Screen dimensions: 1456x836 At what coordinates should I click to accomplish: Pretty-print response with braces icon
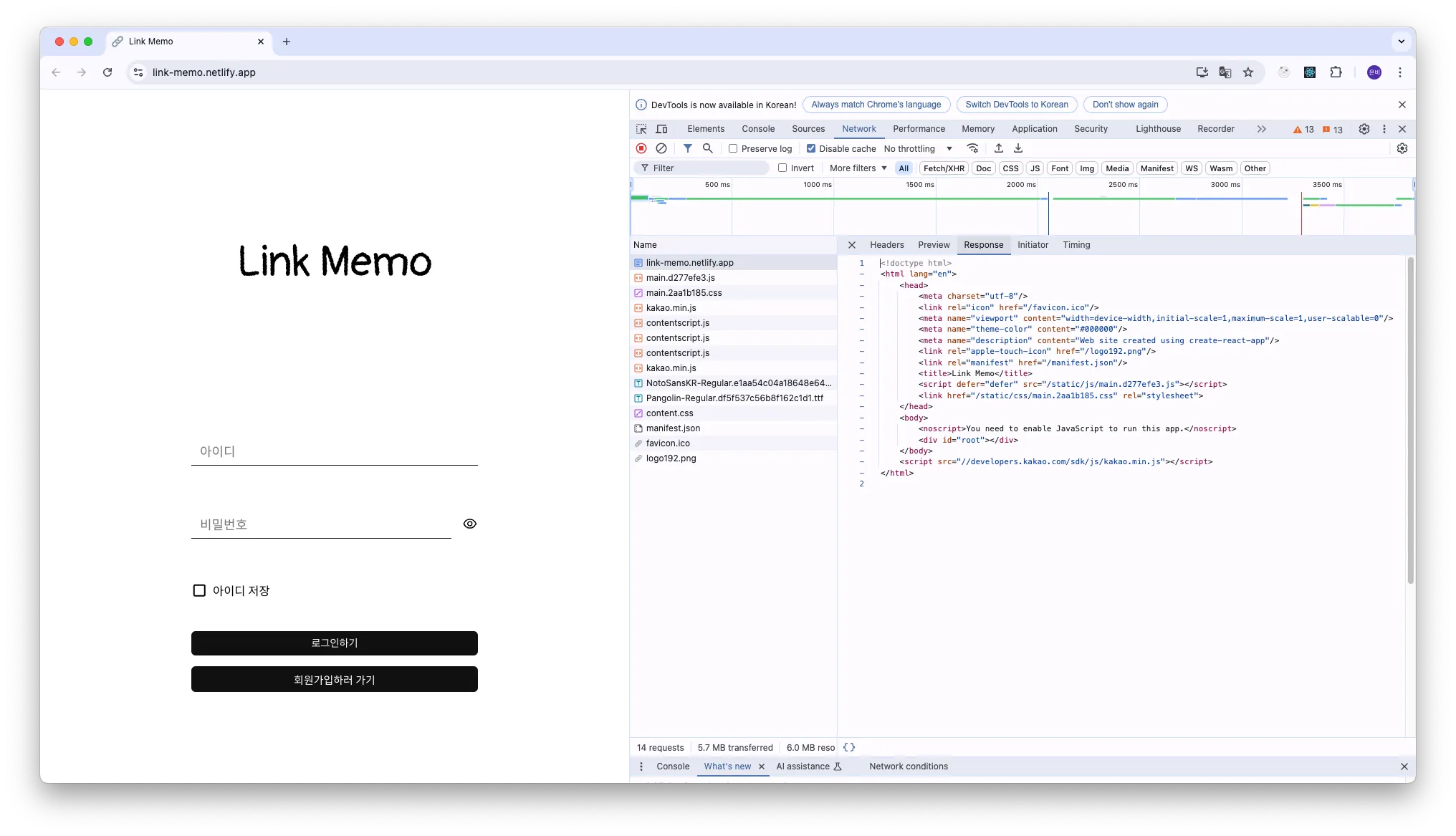click(849, 747)
